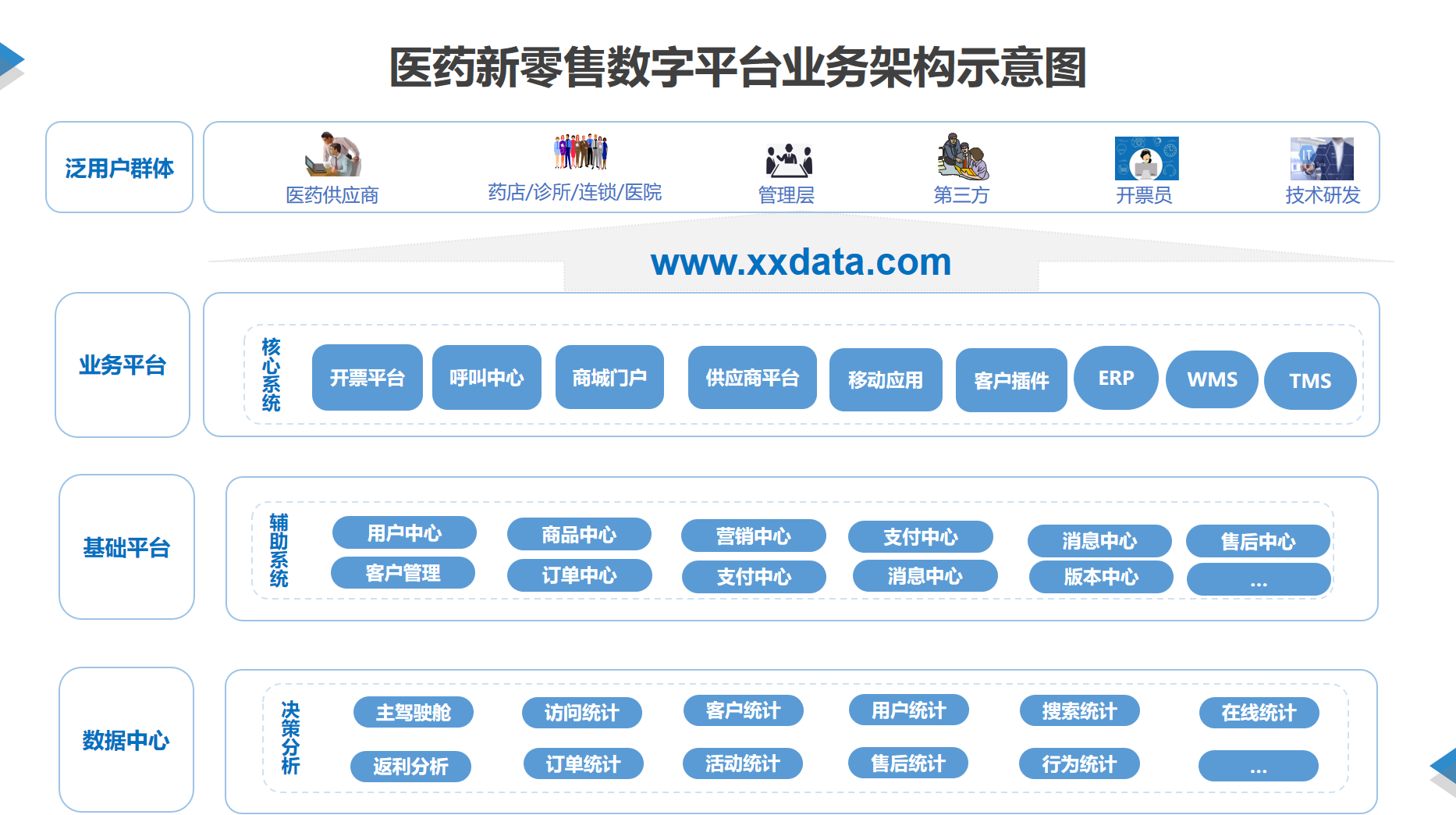Image resolution: width=1456 pixels, height=815 pixels.
Task: Click the 医药供应商 supplier icon
Action: tap(333, 155)
